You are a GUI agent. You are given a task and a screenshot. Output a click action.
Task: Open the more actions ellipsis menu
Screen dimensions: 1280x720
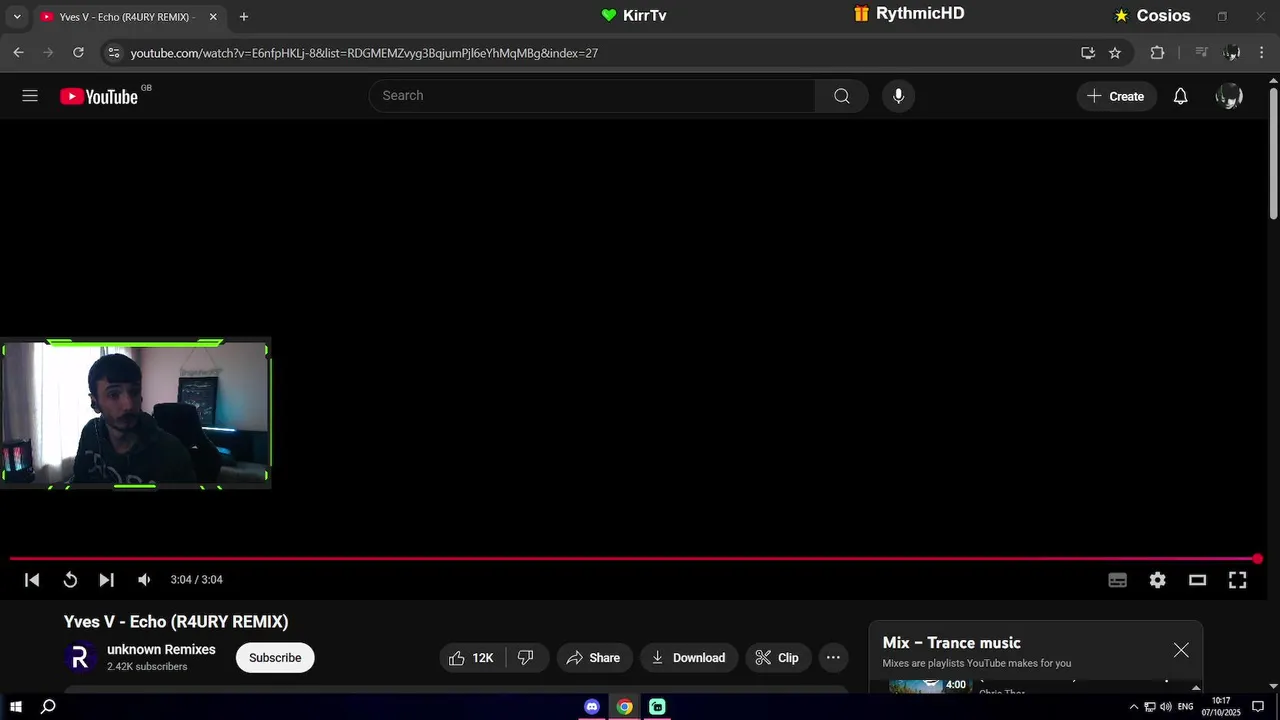tap(833, 657)
